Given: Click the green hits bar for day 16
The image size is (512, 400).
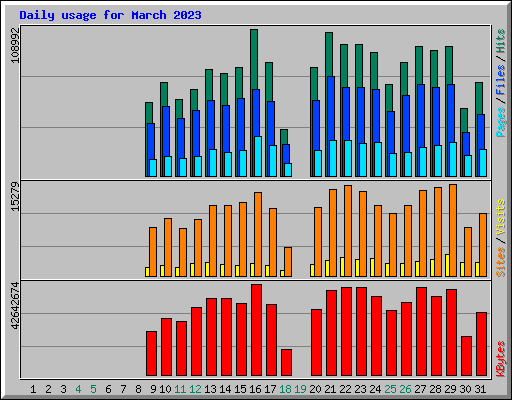Looking at the screenshot, I should pyautogui.click(x=254, y=59).
